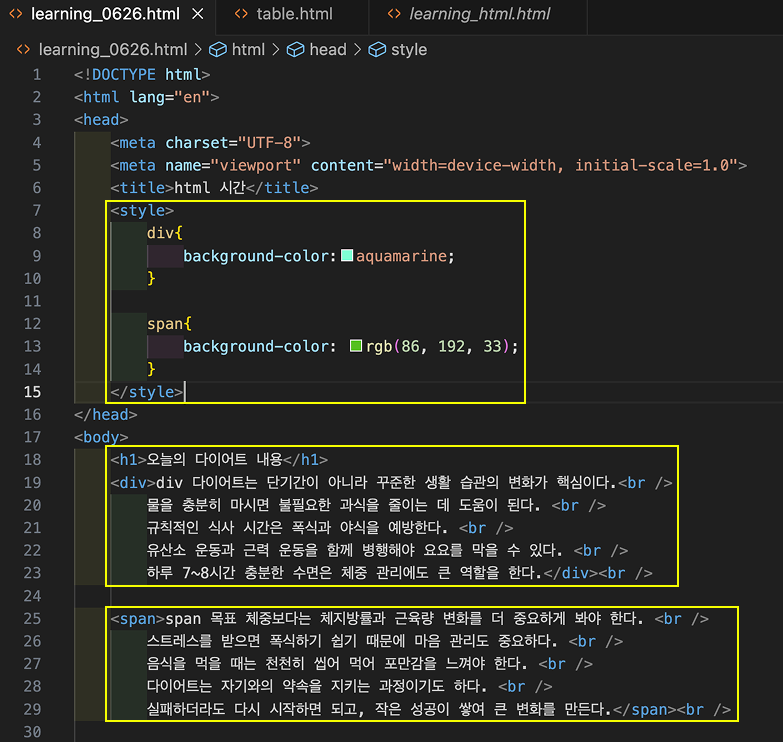Image resolution: width=783 pixels, height=742 pixels.
Task: Click line number 15 in gutter
Action: [32, 392]
